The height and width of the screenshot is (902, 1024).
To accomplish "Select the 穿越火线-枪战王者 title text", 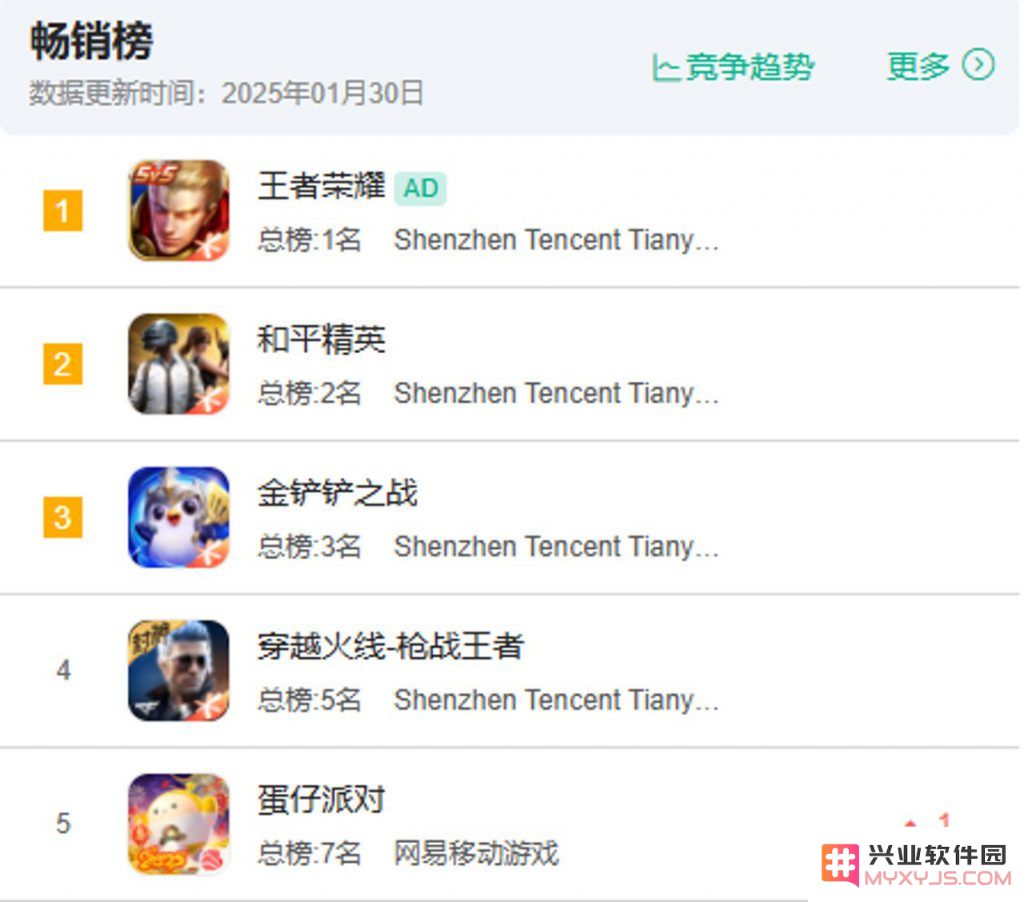I will tap(391, 647).
